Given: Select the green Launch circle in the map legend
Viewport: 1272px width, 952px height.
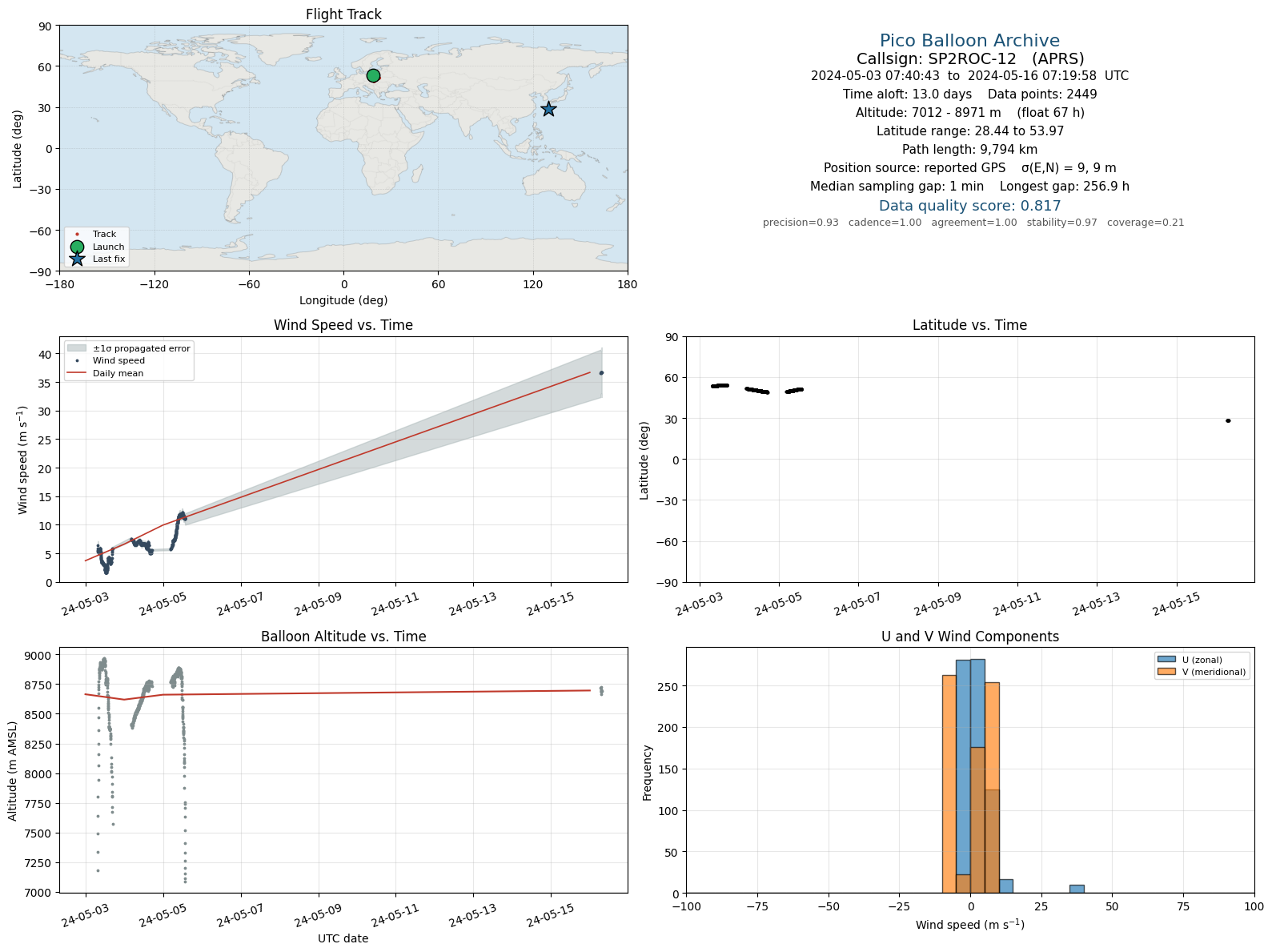Looking at the screenshot, I should (x=77, y=247).
